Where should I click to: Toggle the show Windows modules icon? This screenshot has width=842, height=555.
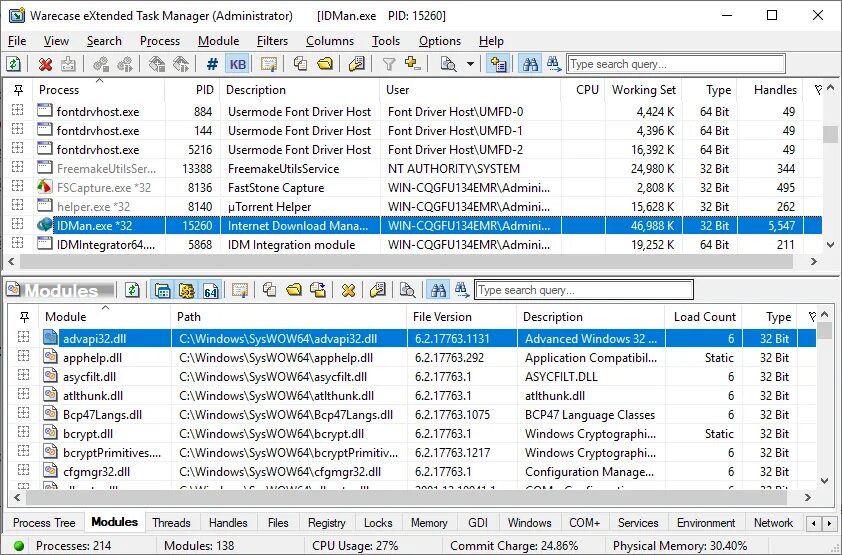point(163,290)
